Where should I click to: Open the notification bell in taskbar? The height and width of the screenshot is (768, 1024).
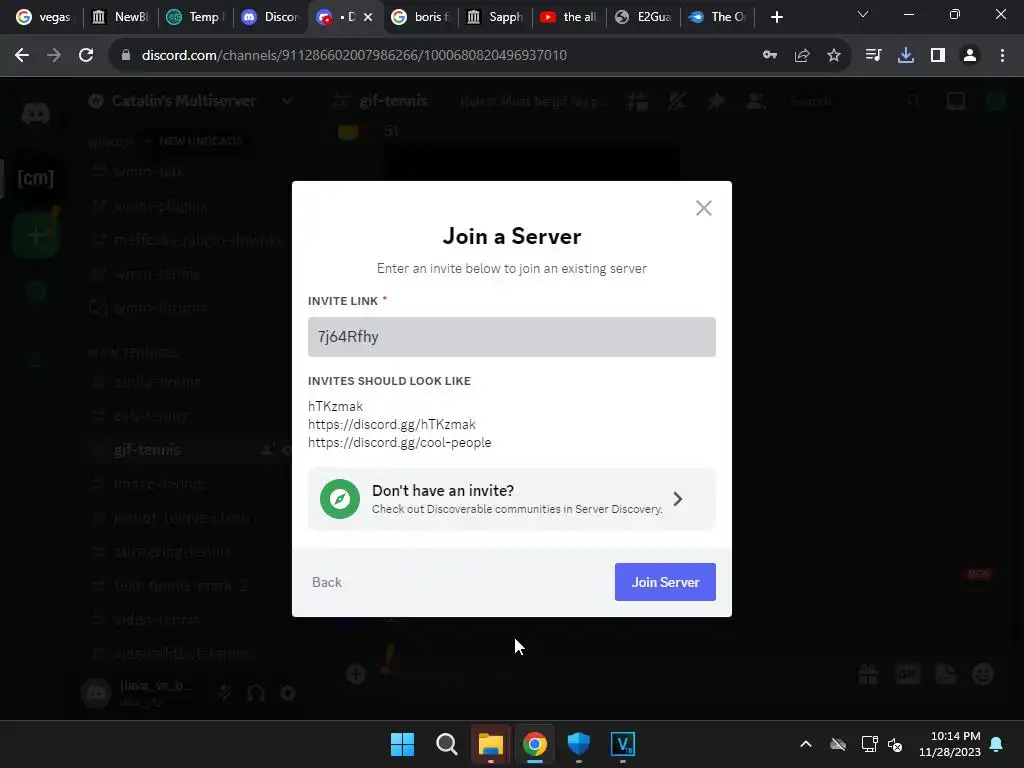point(997,744)
